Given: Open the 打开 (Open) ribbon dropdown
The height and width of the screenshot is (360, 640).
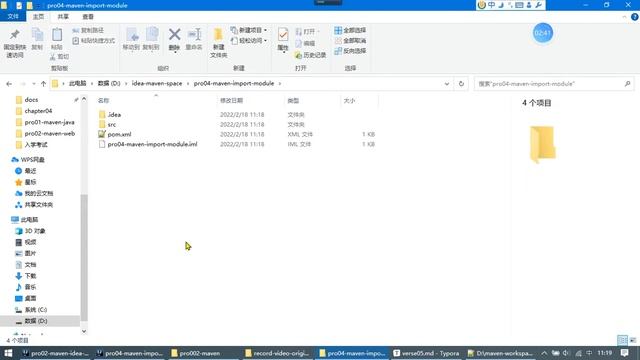Looking at the screenshot, I should pyautogui.click(x=307, y=31).
